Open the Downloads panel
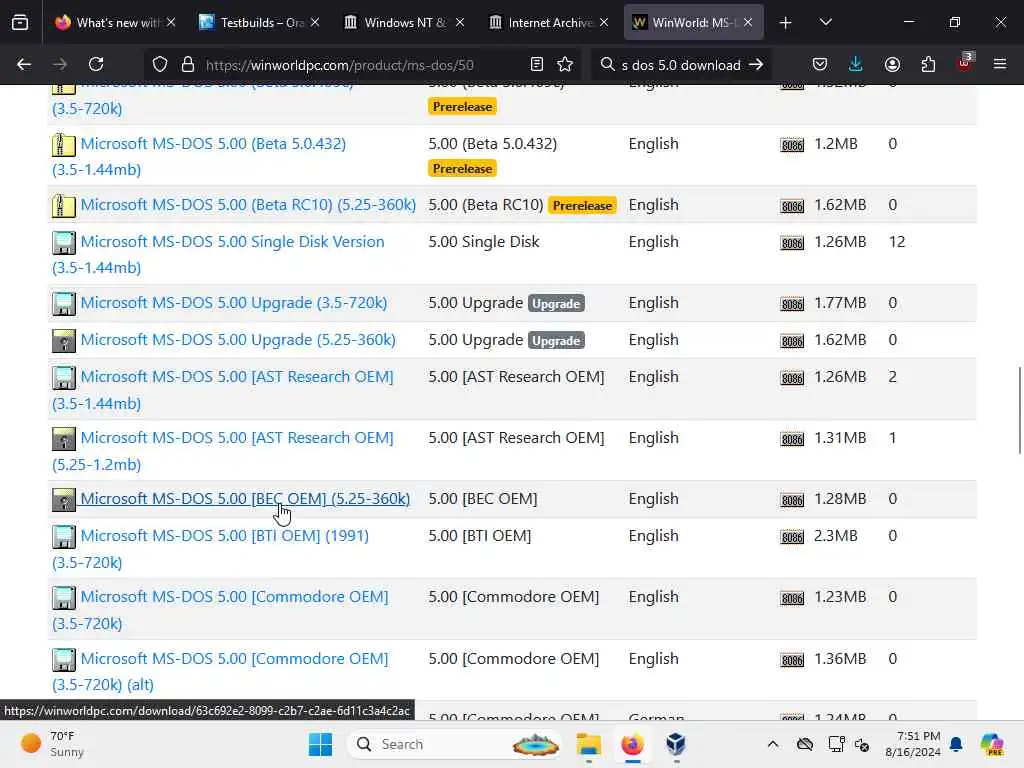This screenshot has height=768, width=1024. coord(856,64)
